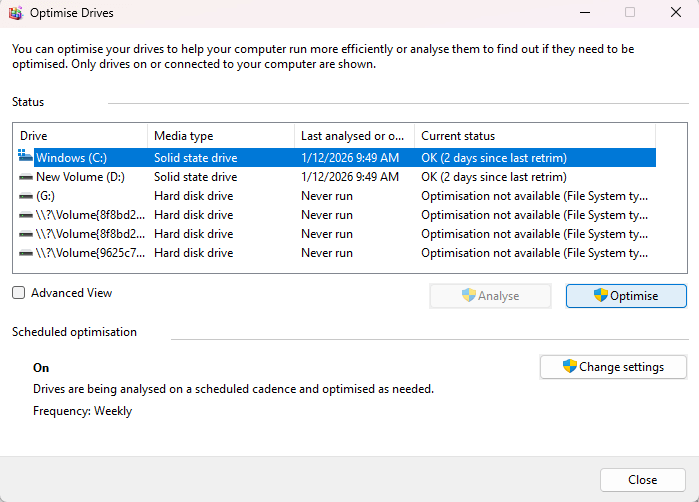The height and width of the screenshot is (502, 699).
Task: Click the (G:) hard disk icon
Action: (x=25, y=196)
